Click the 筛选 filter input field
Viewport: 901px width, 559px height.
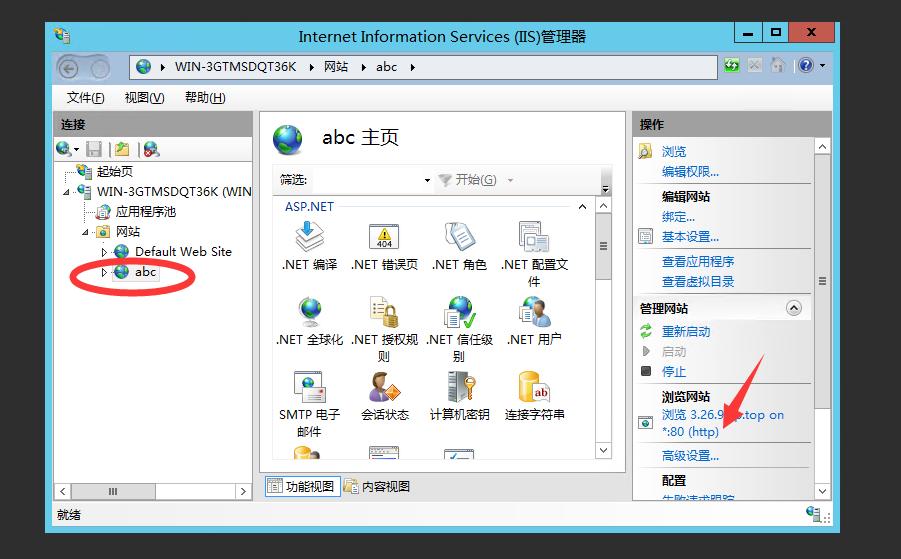tap(367, 180)
